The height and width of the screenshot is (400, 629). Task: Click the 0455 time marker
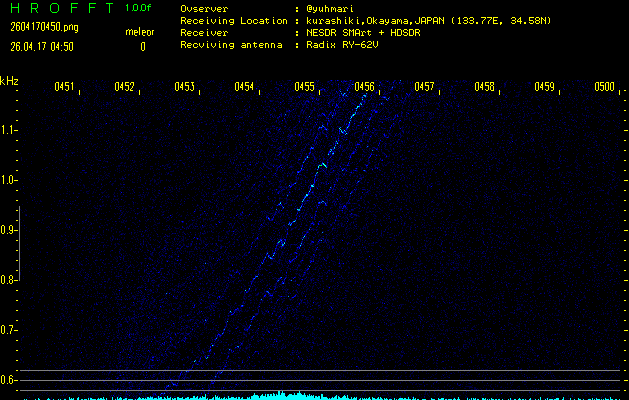click(x=304, y=87)
